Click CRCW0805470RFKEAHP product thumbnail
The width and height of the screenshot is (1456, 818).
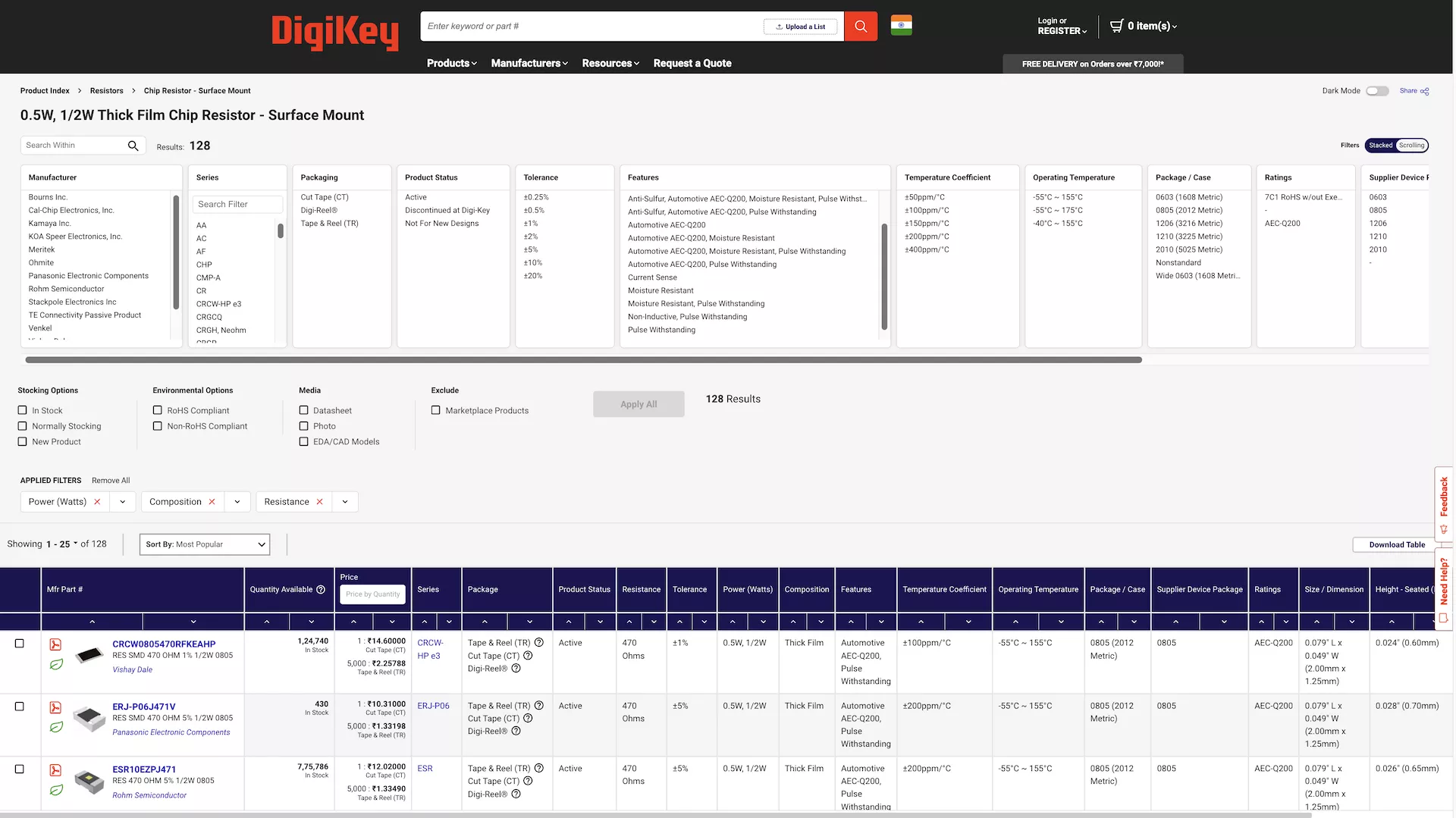coord(89,655)
